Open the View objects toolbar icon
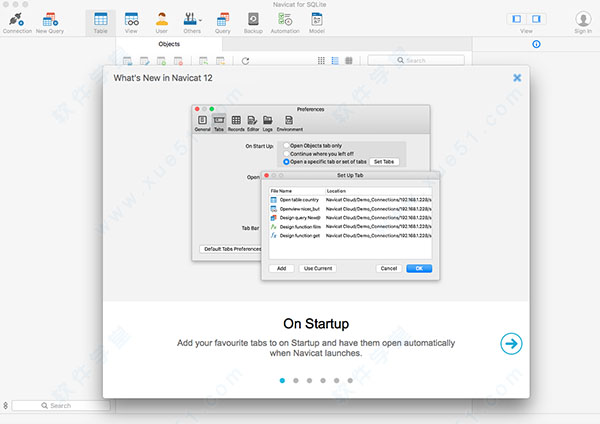The width and height of the screenshot is (600, 424). (x=131, y=23)
